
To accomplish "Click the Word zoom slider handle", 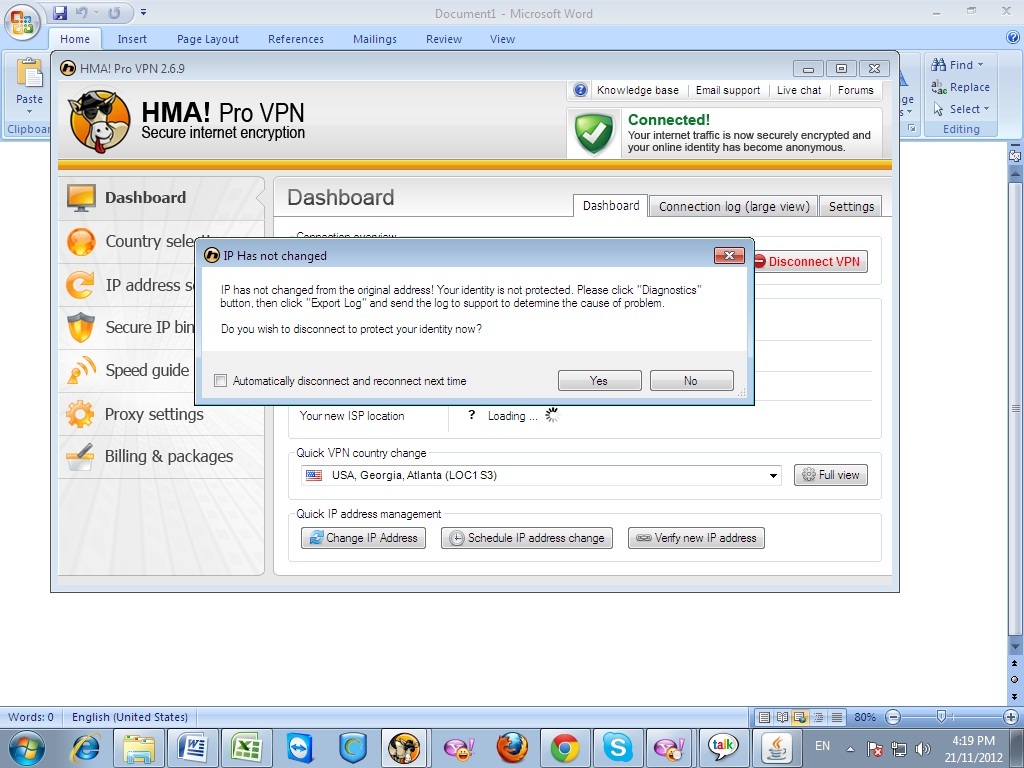I will (940, 717).
